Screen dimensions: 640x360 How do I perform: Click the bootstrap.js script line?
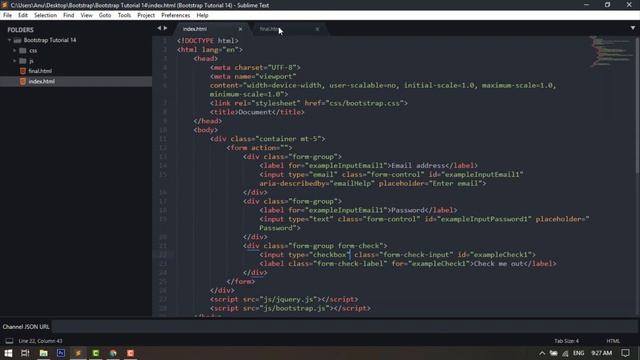pos(290,309)
